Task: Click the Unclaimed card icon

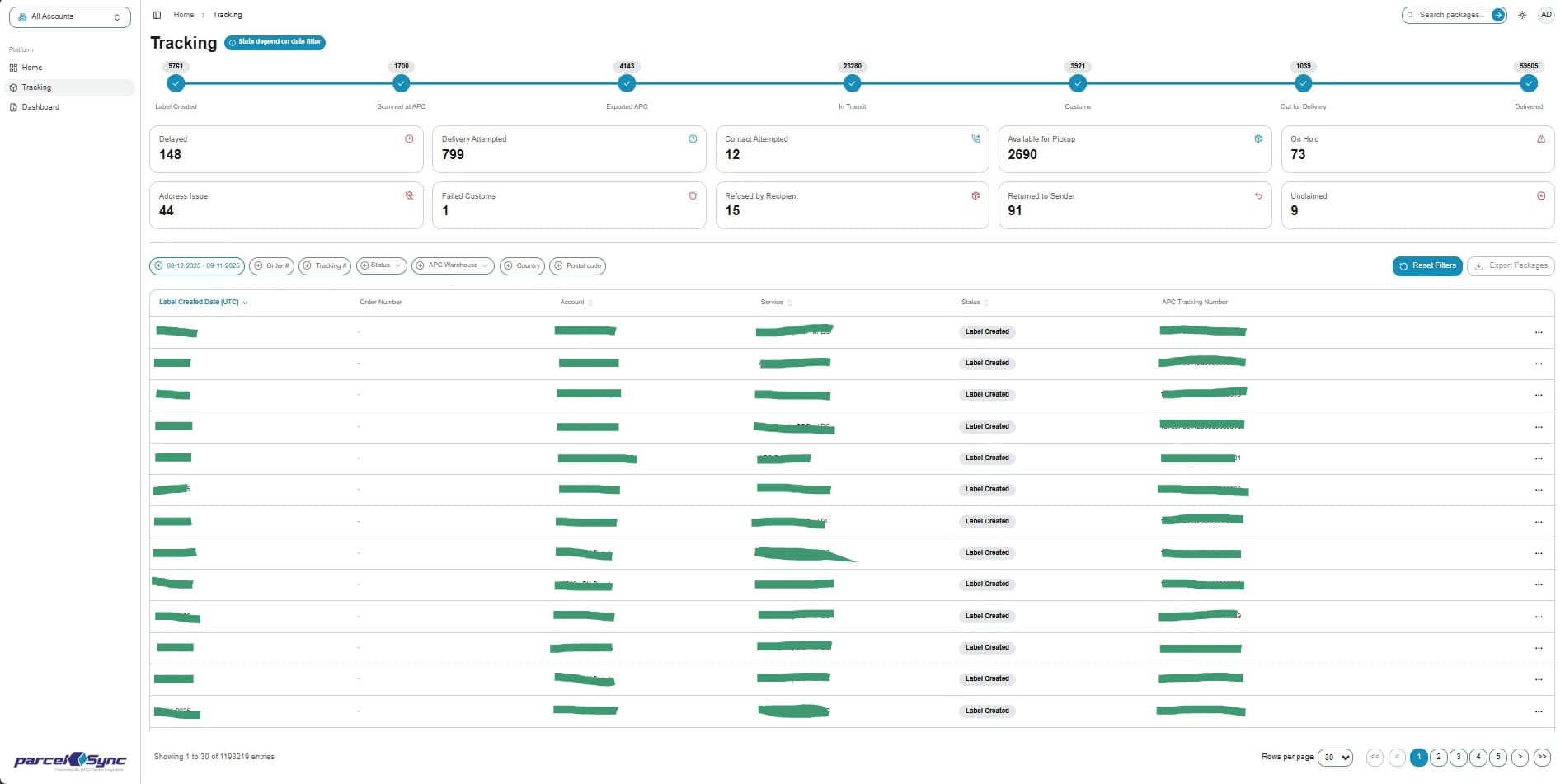Action: (1541, 195)
